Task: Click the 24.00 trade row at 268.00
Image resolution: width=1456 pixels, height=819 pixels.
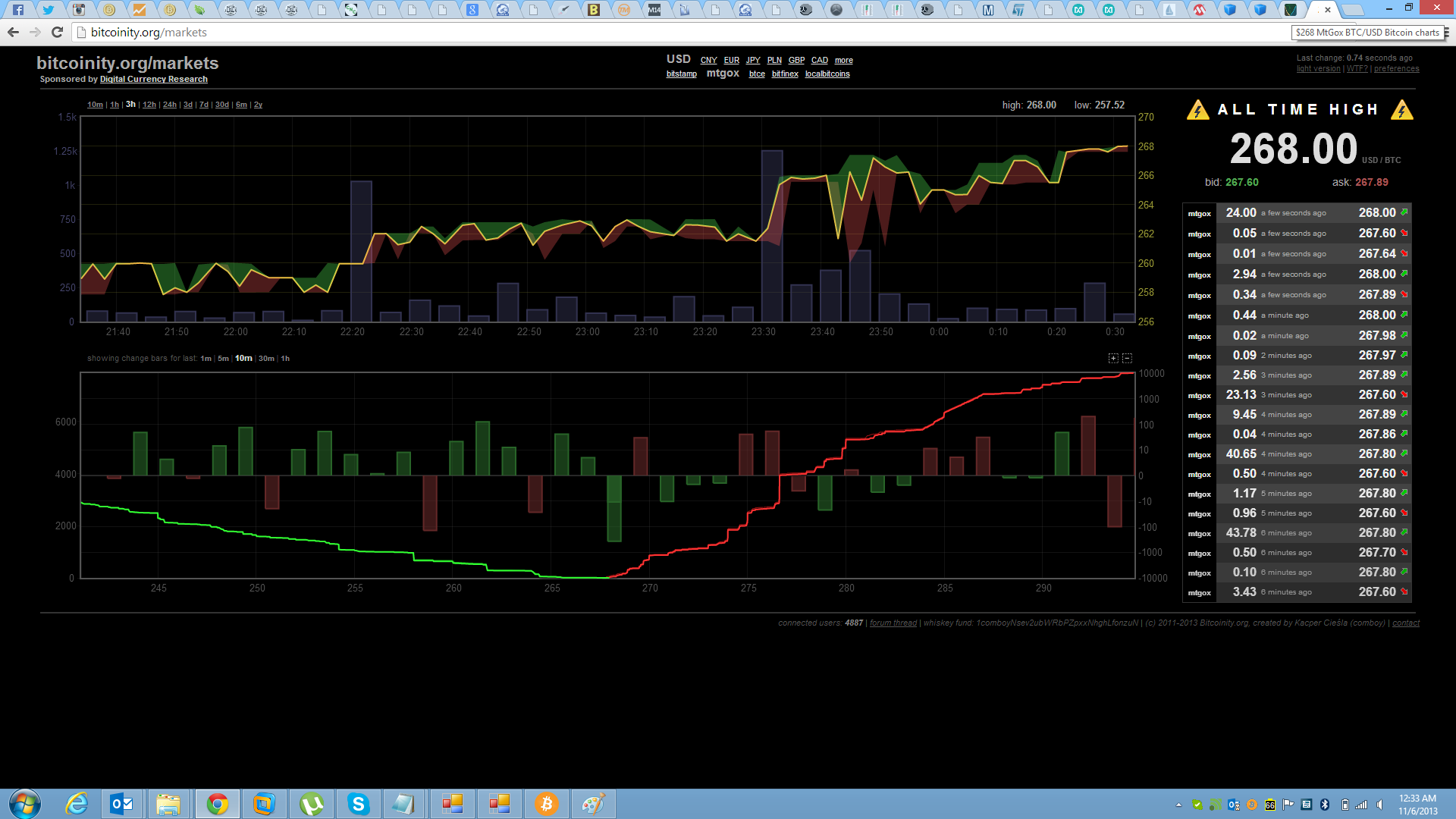Action: click(x=1297, y=213)
